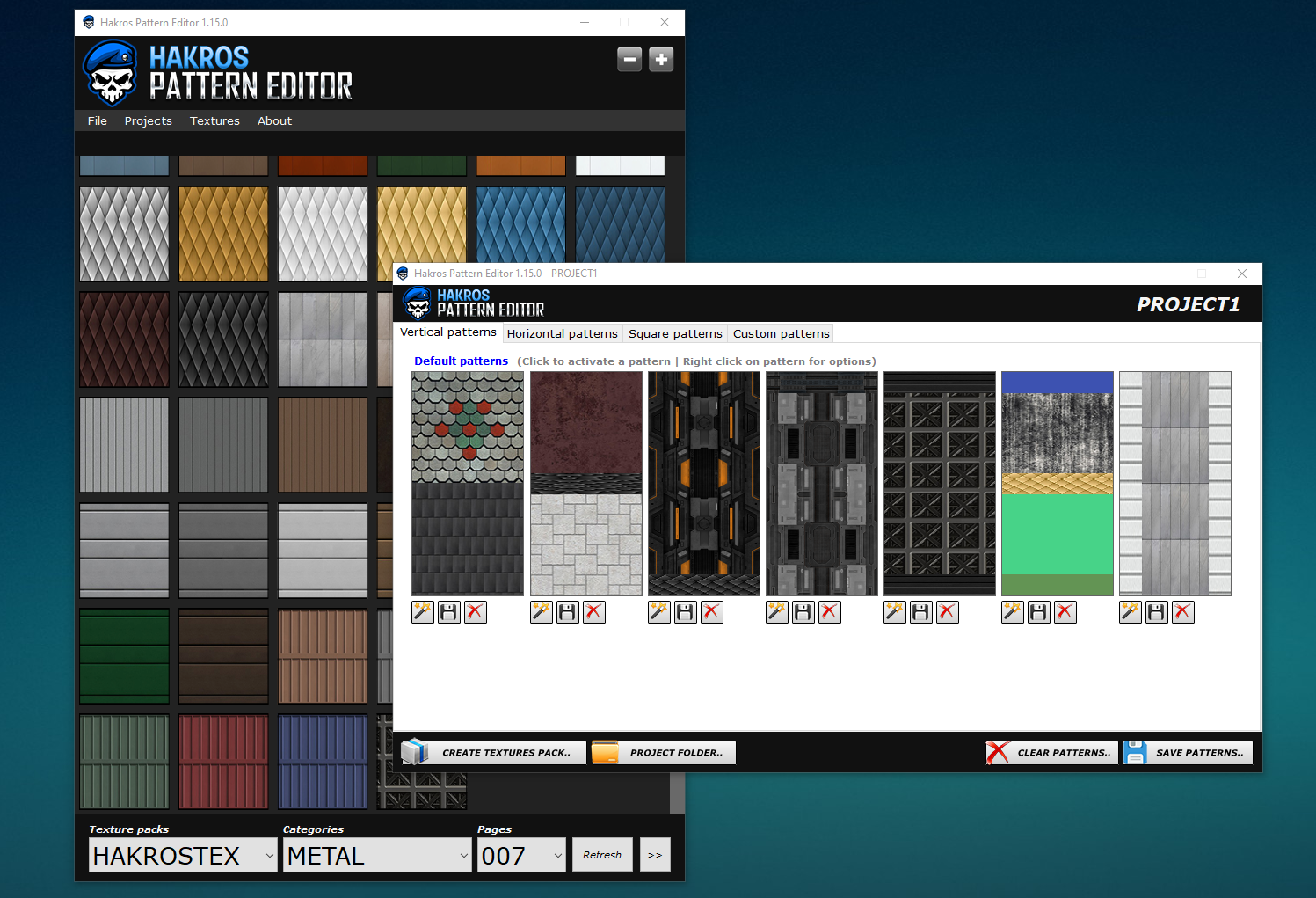Open the Projects menu

pos(149,120)
